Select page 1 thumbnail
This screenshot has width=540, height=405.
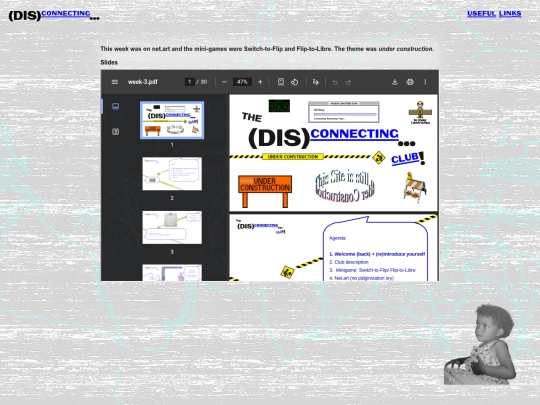tap(172, 120)
